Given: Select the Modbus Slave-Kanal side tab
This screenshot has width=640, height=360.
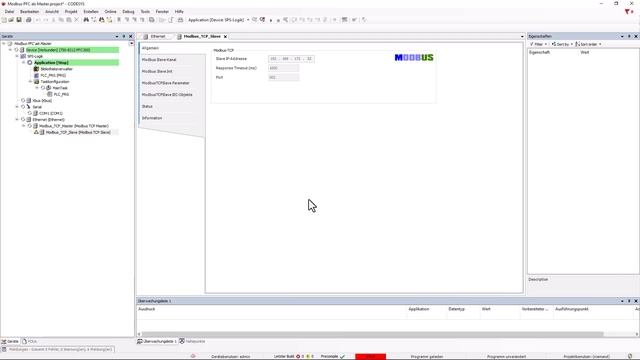Looking at the screenshot, I should point(159,60).
